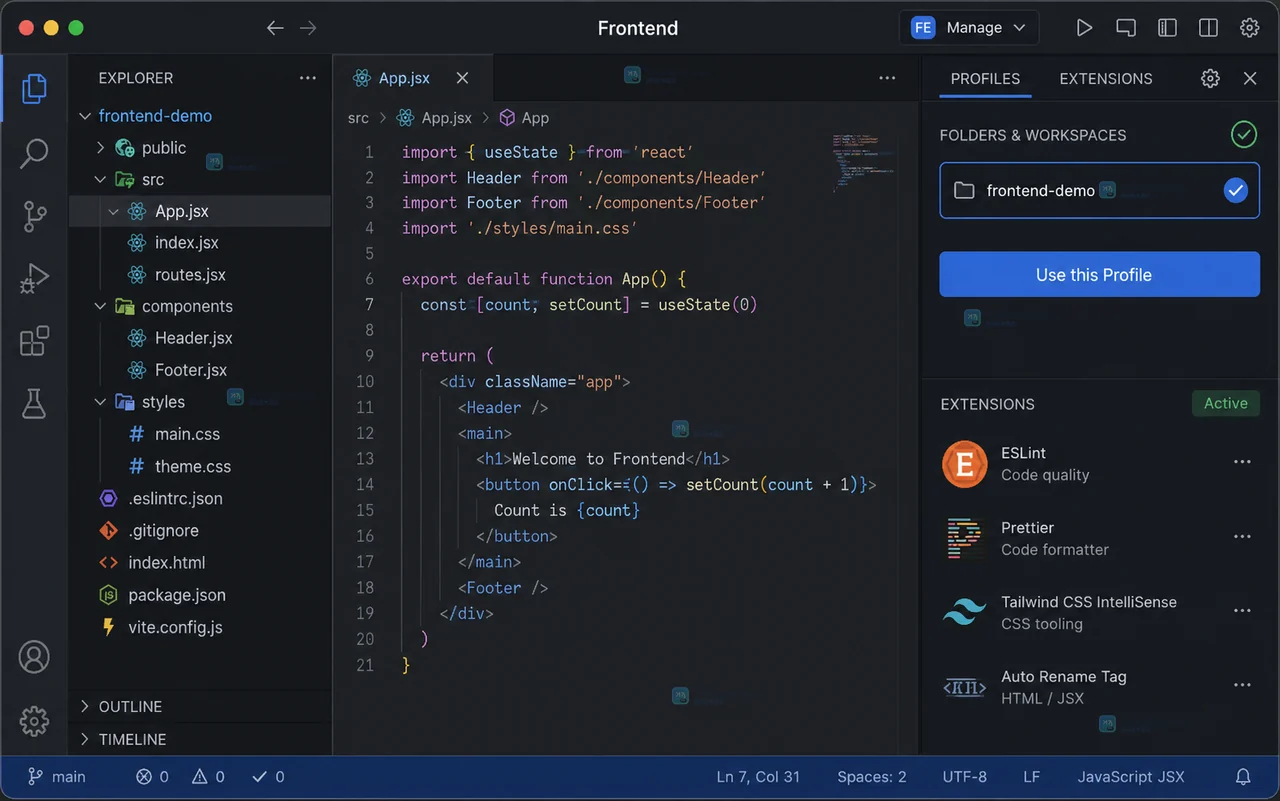Open settings gear in title bar
This screenshot has width=1280, height=801.
pyautogui.click(x=1249, y=28)
